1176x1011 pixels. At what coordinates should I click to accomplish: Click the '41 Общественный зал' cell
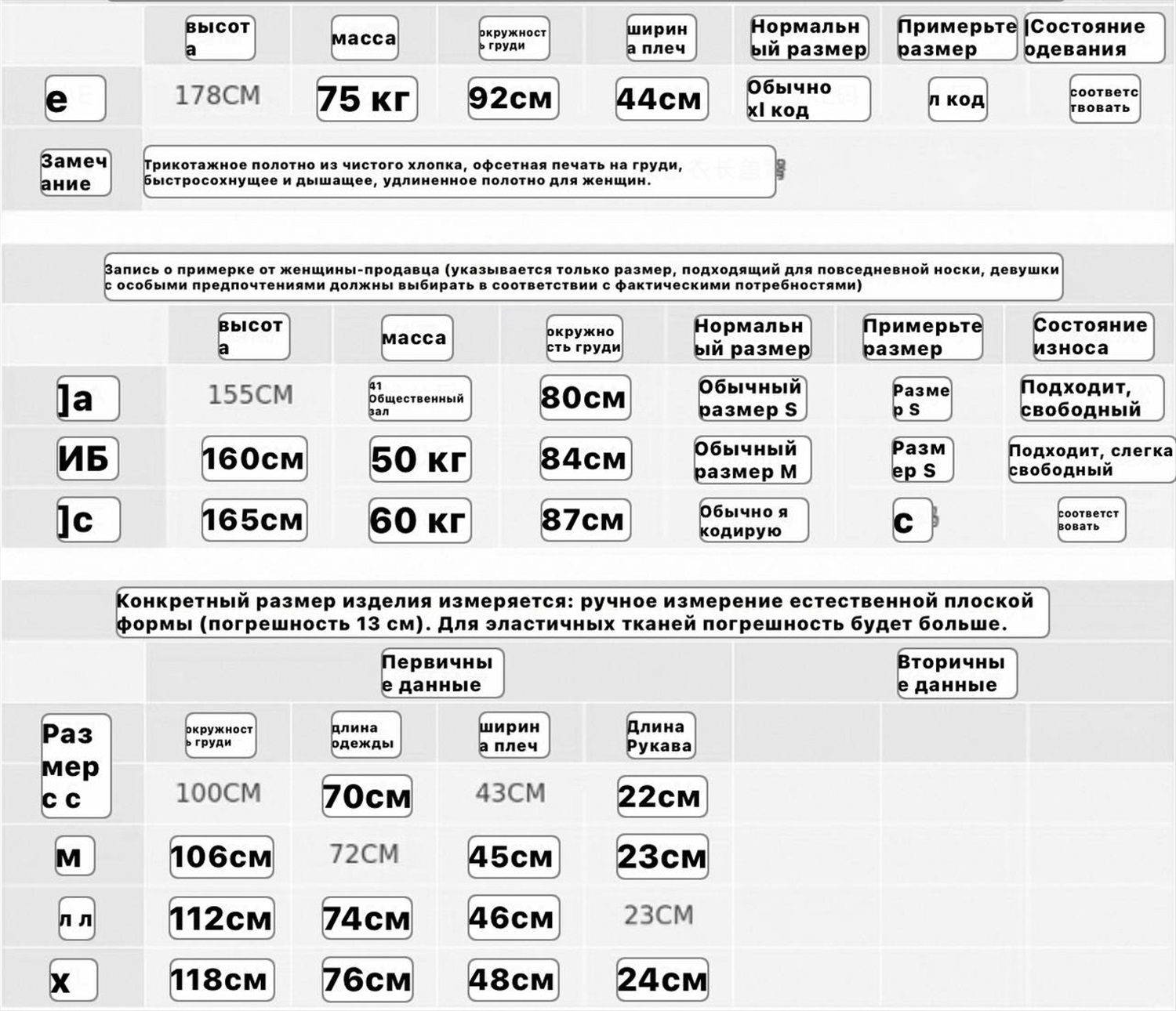[x=419, y=398]
